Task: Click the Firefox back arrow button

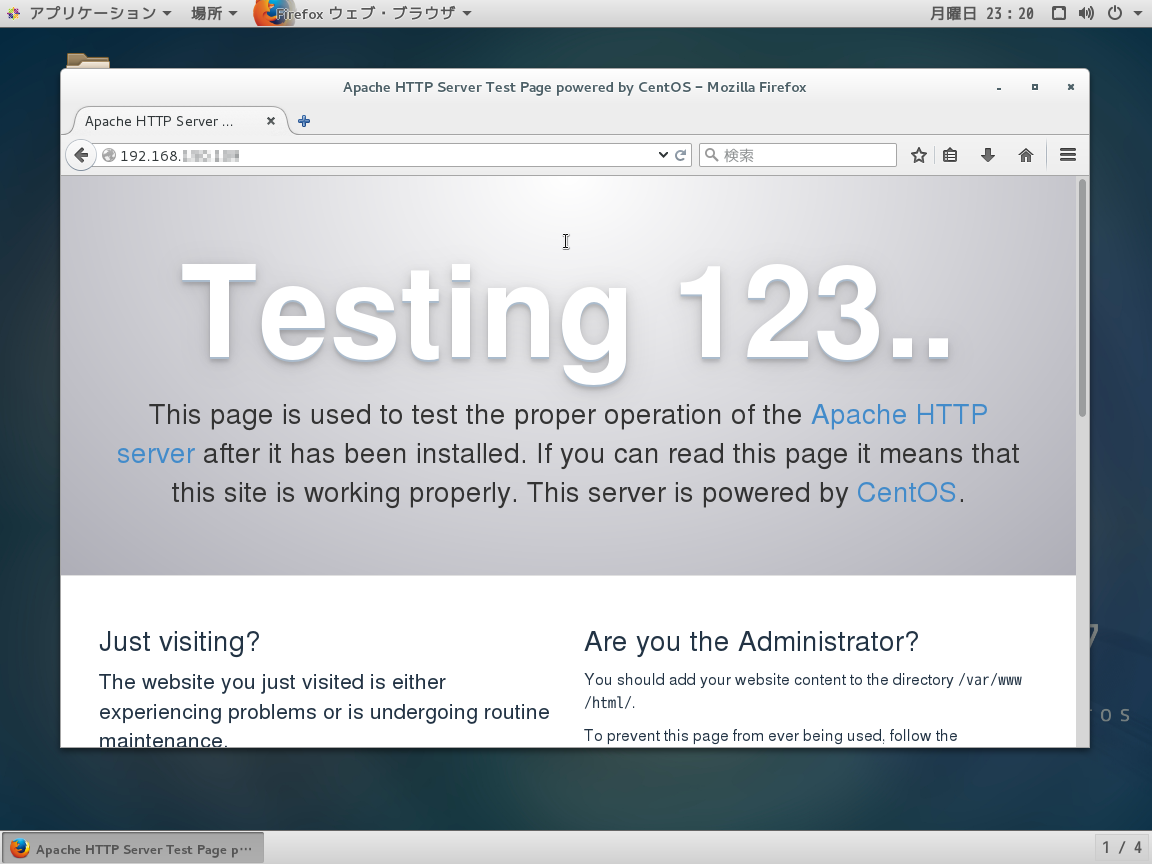Action: coord(81,155)
